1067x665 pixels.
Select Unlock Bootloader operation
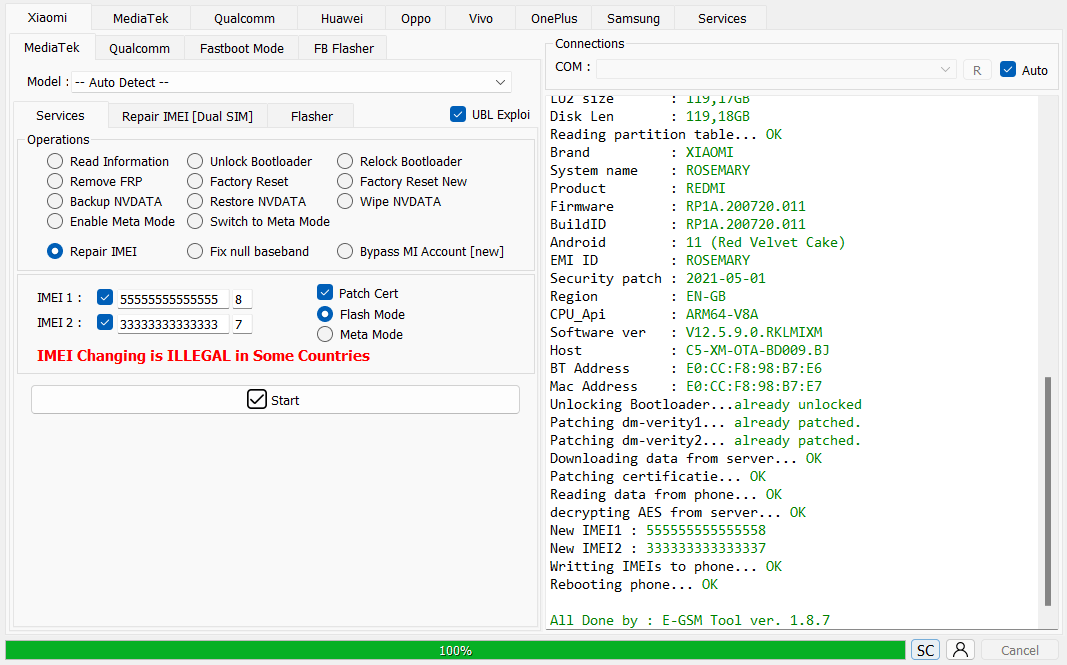tap(195, 161)
